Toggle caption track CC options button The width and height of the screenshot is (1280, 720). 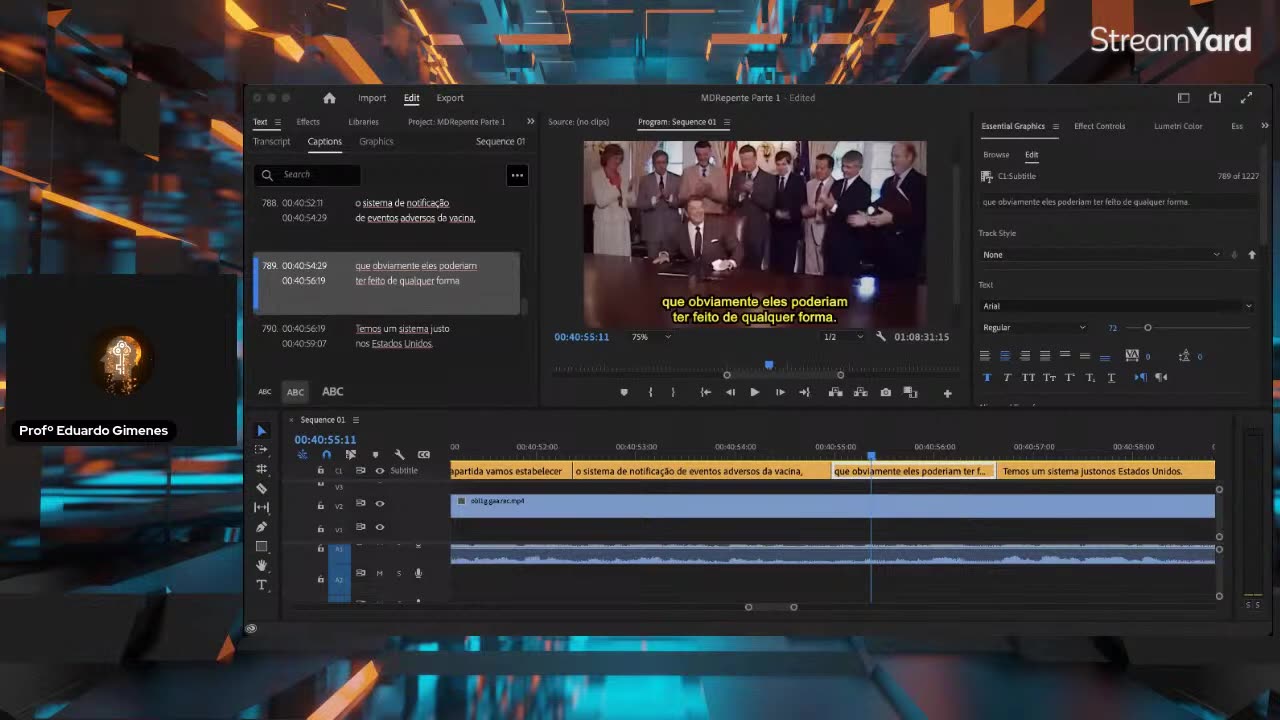point(424,455)
